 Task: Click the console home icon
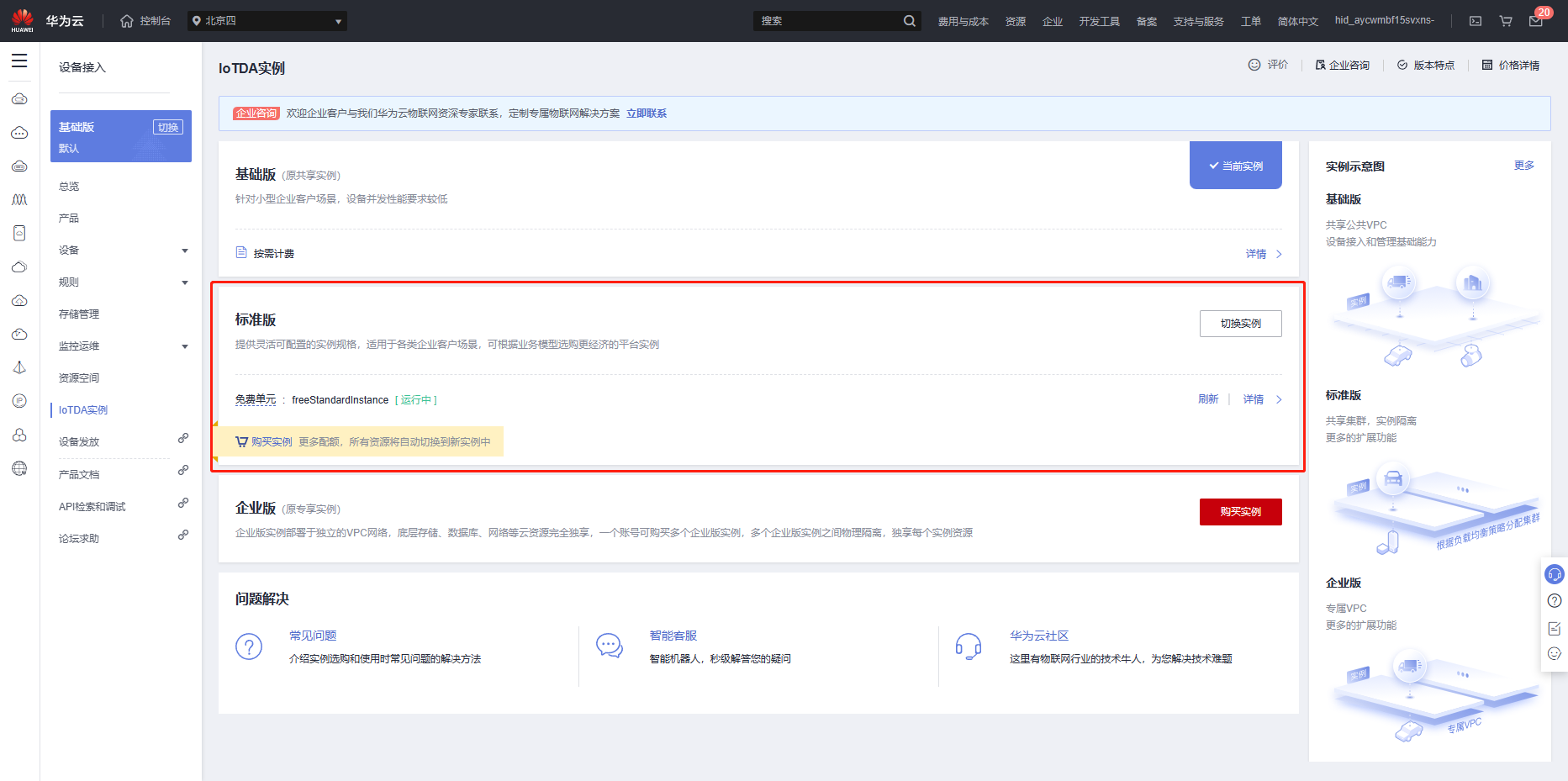pyautogui.click(x=127, y=21)
